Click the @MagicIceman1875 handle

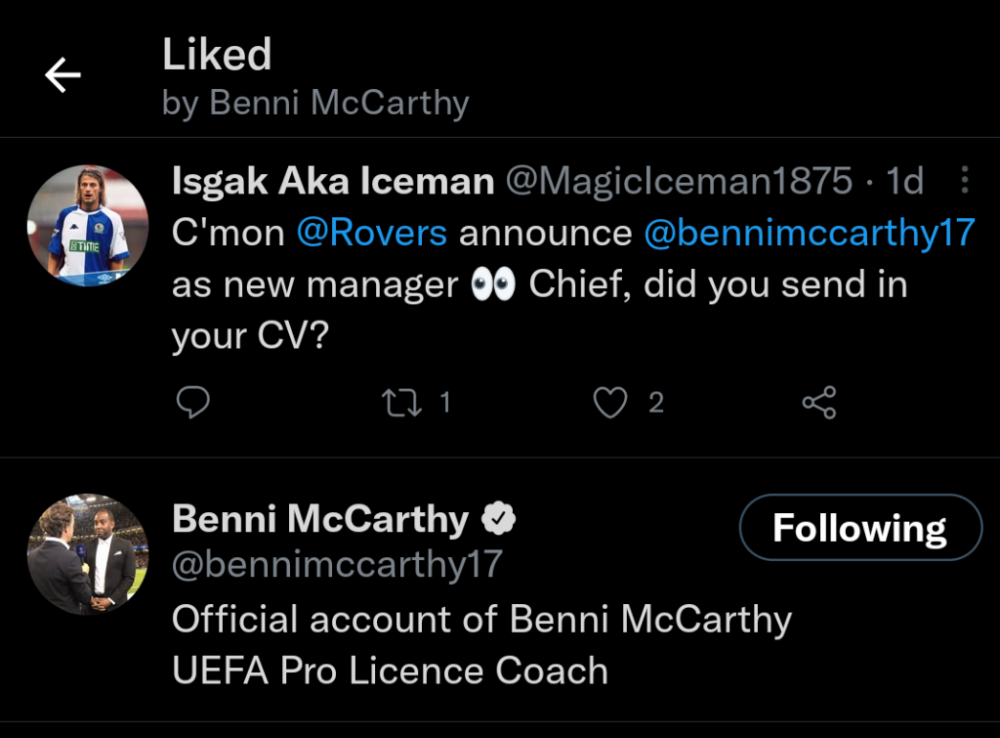(x=679, y=181)
